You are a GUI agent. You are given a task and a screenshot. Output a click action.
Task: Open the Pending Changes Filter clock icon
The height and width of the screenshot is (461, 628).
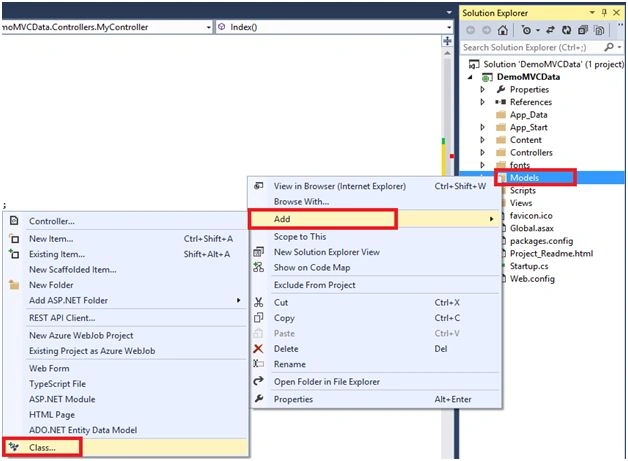click(x=526, y=30)
